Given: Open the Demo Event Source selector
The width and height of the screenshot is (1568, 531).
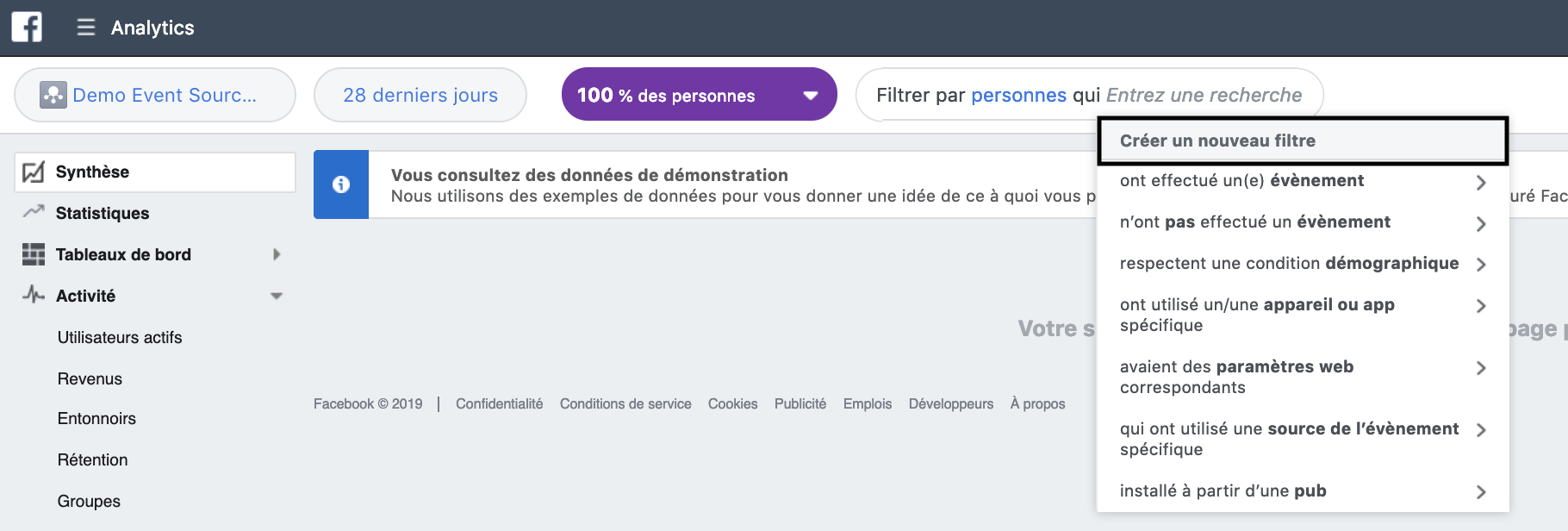Looking at the screenshot, I should click(x=155, y=95).
